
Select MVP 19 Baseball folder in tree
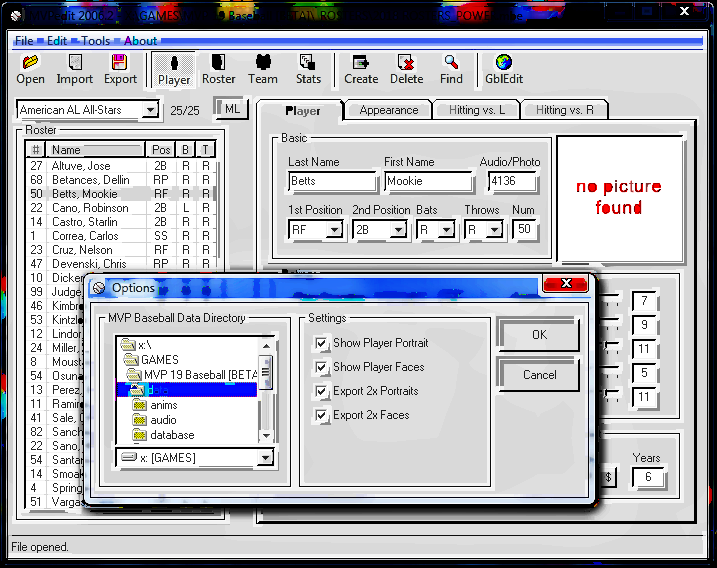point(193,375)
